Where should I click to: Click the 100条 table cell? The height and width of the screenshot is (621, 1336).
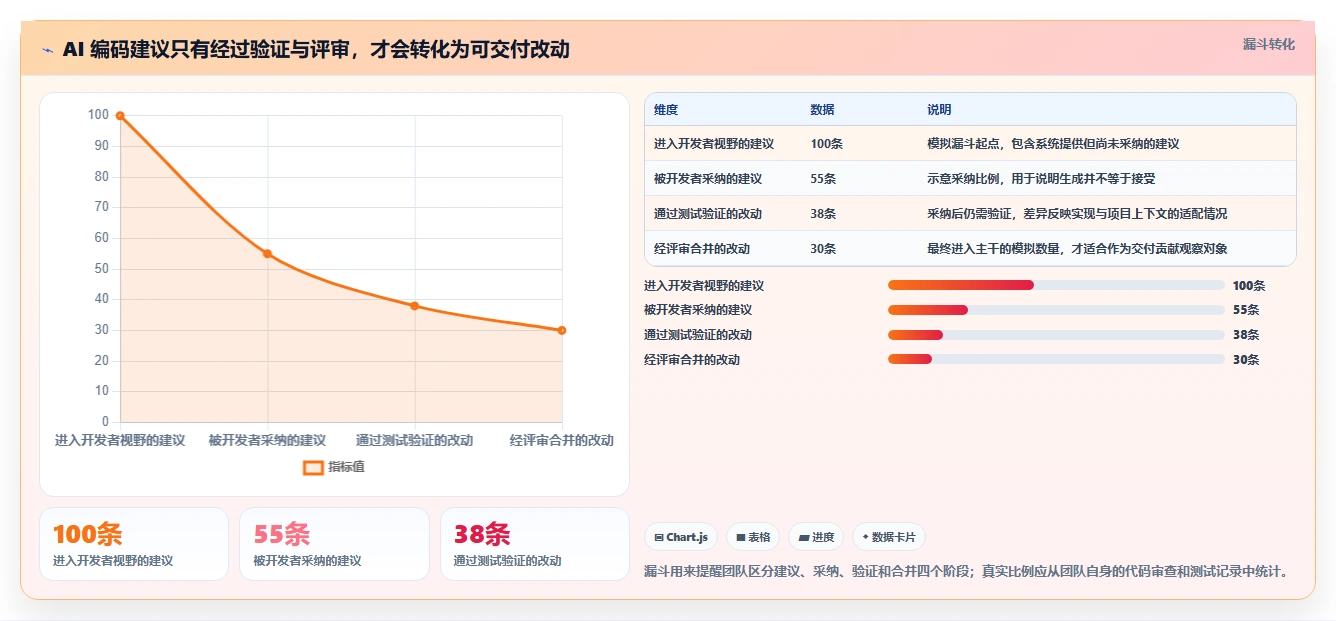826,144
